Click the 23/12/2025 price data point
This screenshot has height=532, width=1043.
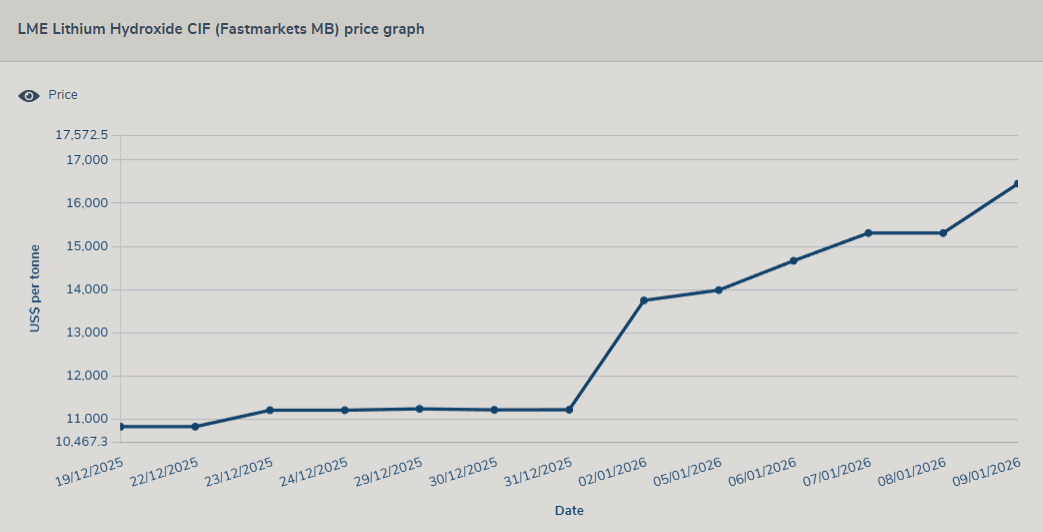pos(270,410)
